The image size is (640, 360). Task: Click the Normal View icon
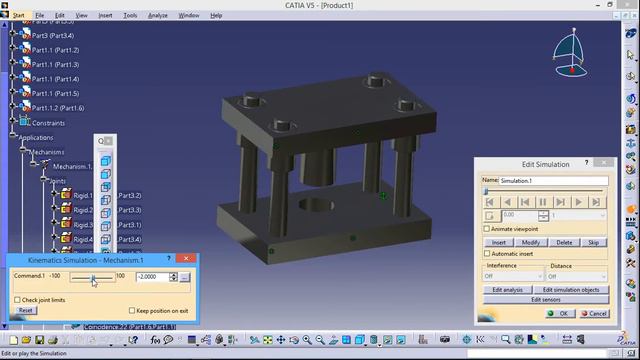pyautogui.click(x=333, y=340)
